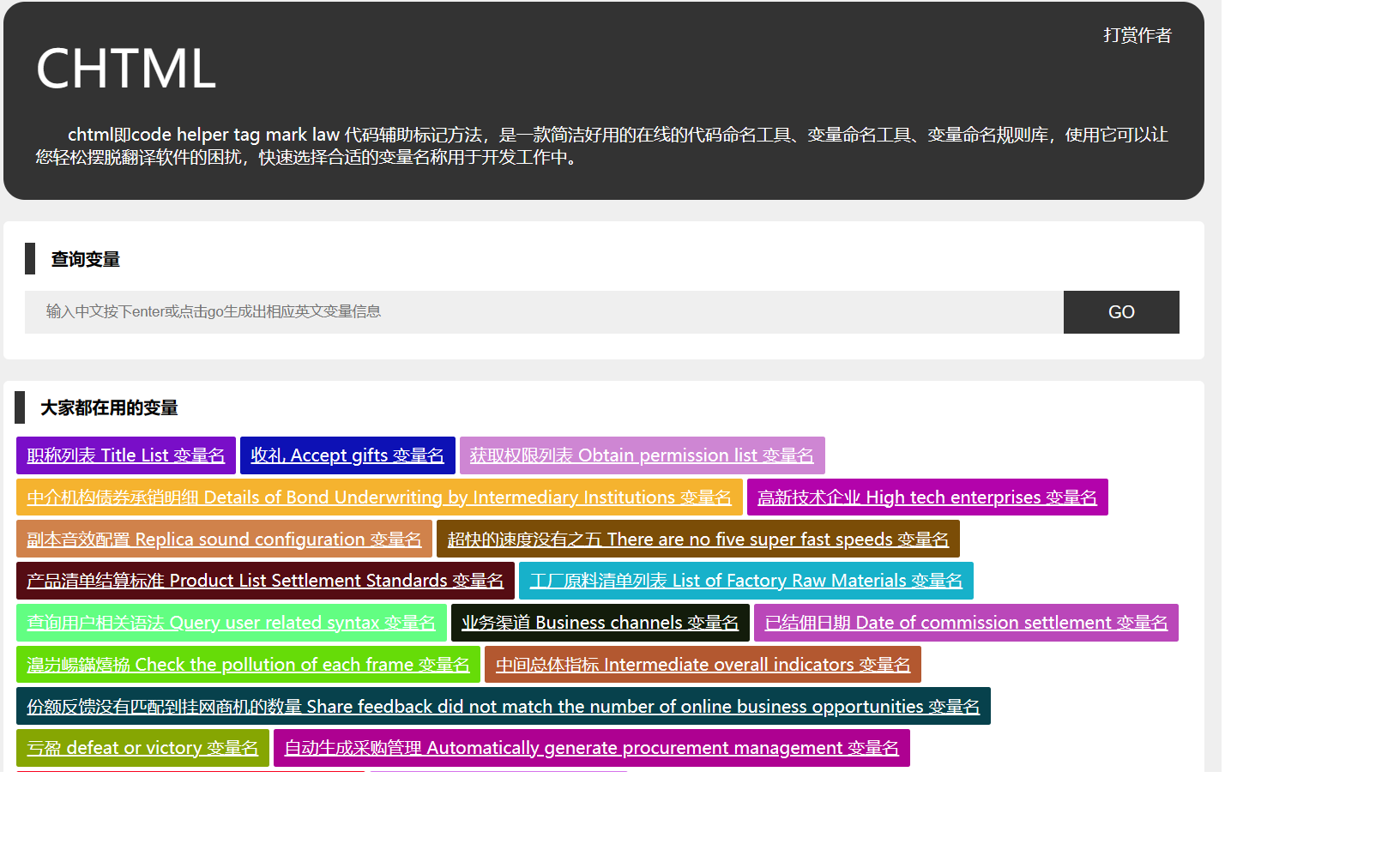Click Product List Settlement Standards tag
1400x844 pixels.
pyautogui.click(x=265, y=581)
